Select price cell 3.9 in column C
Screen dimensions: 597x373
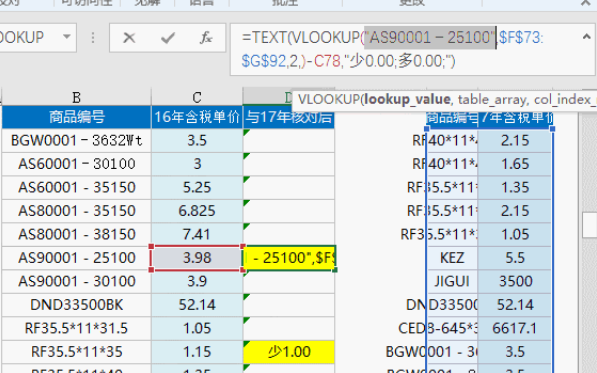point(197,281)
